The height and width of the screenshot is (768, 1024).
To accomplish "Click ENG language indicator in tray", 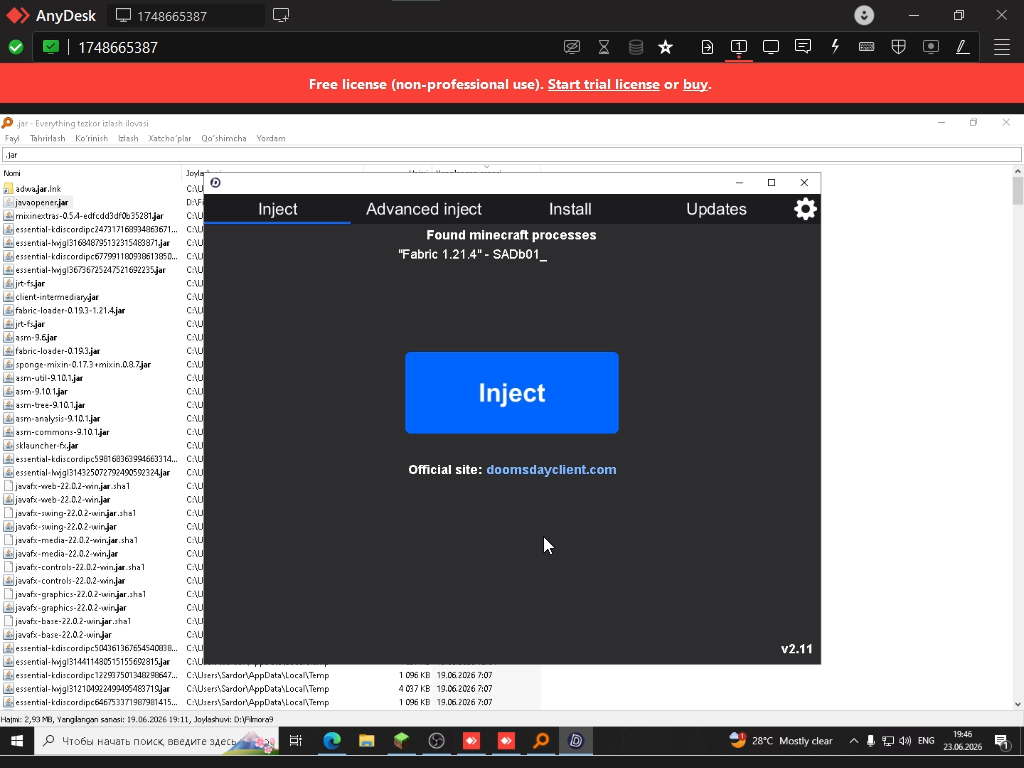I will pyautogui.click(x=926, y=741).
